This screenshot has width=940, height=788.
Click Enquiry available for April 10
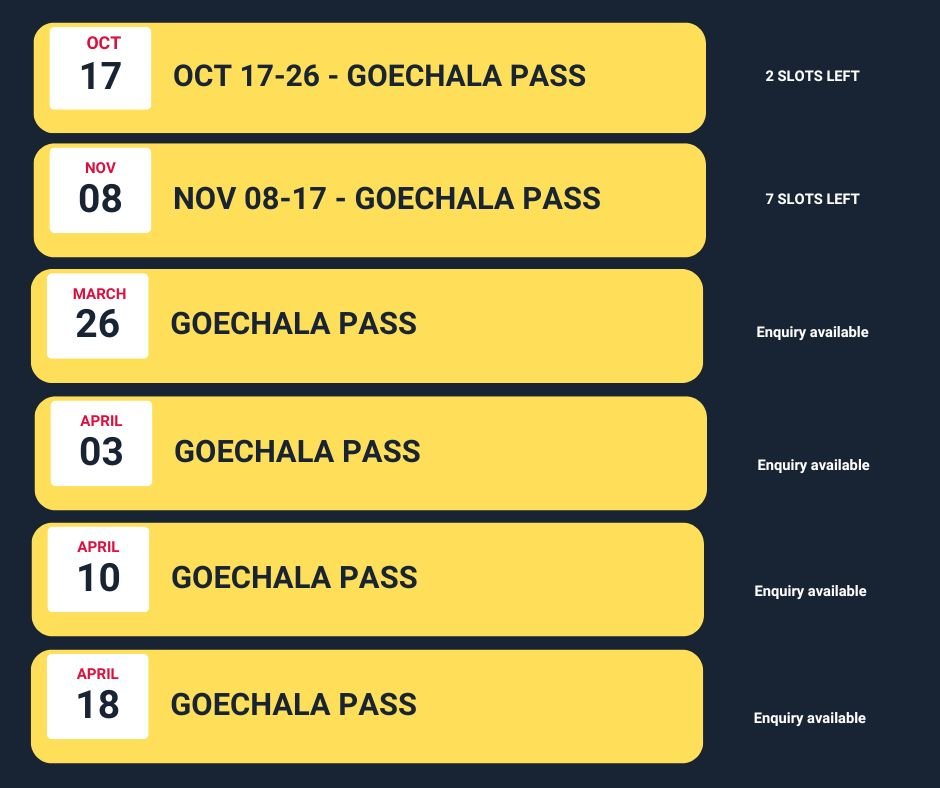pos(811,591)
